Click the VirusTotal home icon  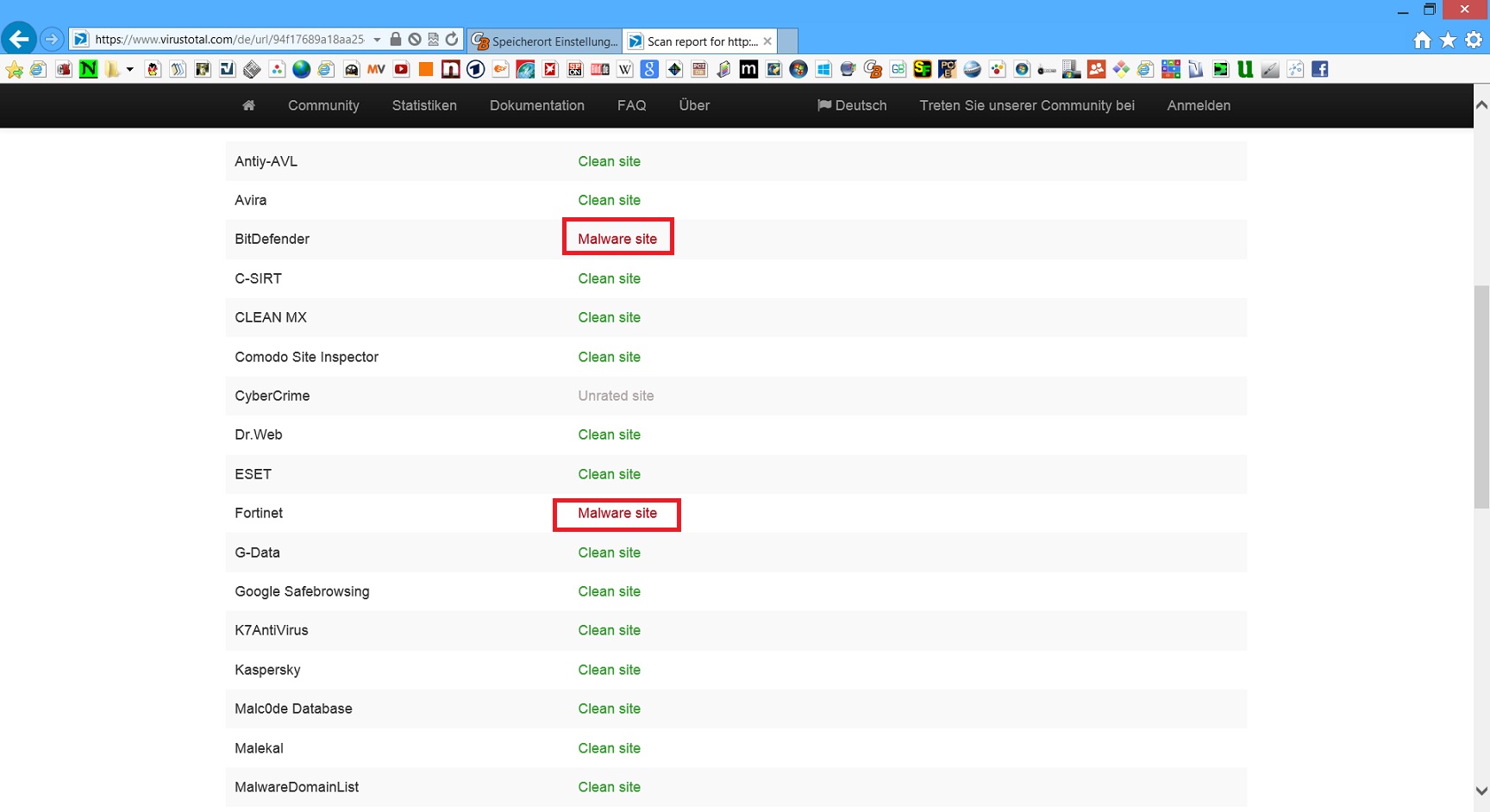point(248,105)
